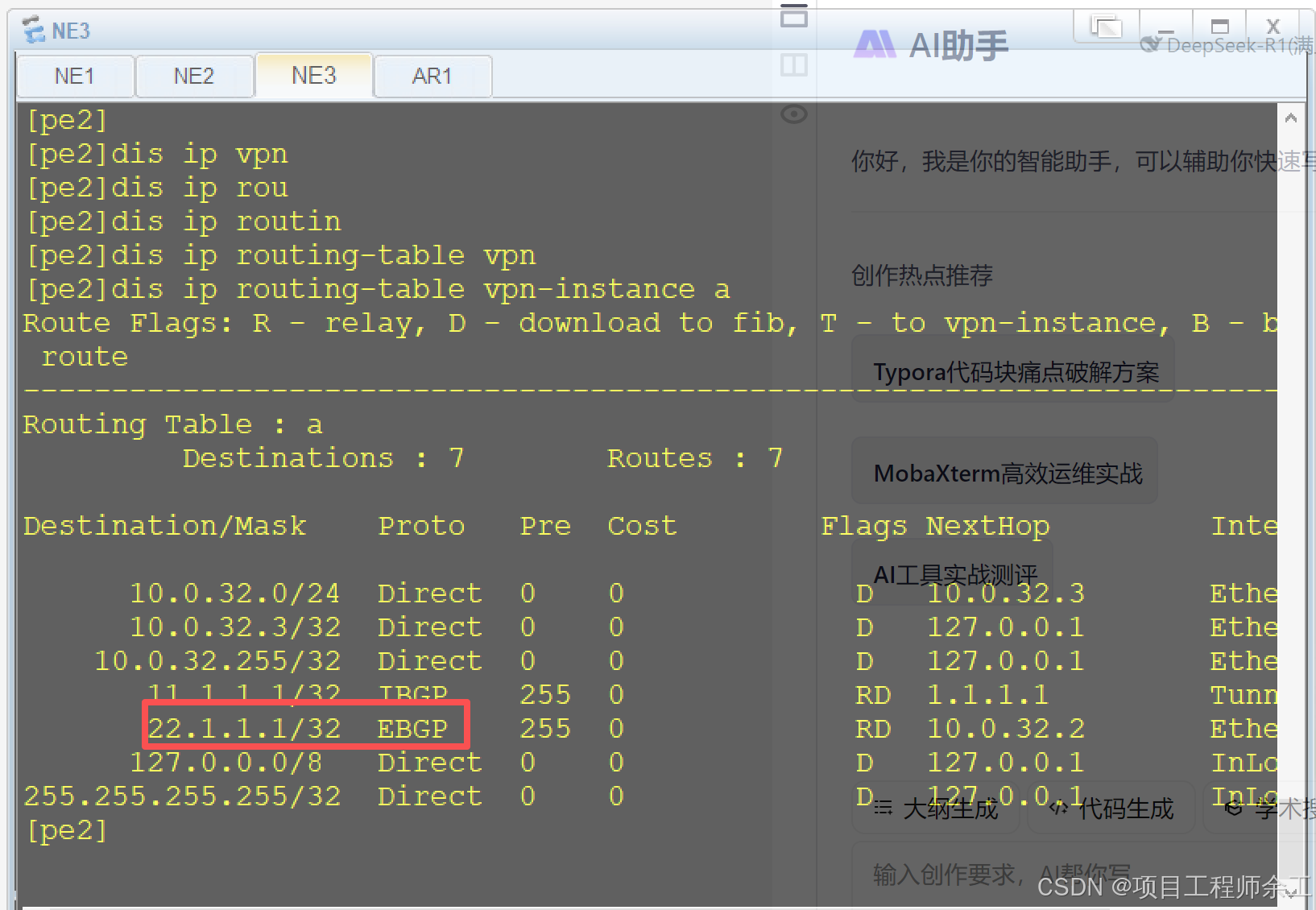Image resolution: width=1316 pixels, height=910 pixels.
Task: Maximize the NE3 terminal window
Action: pyautogui.click(x=1220, y=27)
